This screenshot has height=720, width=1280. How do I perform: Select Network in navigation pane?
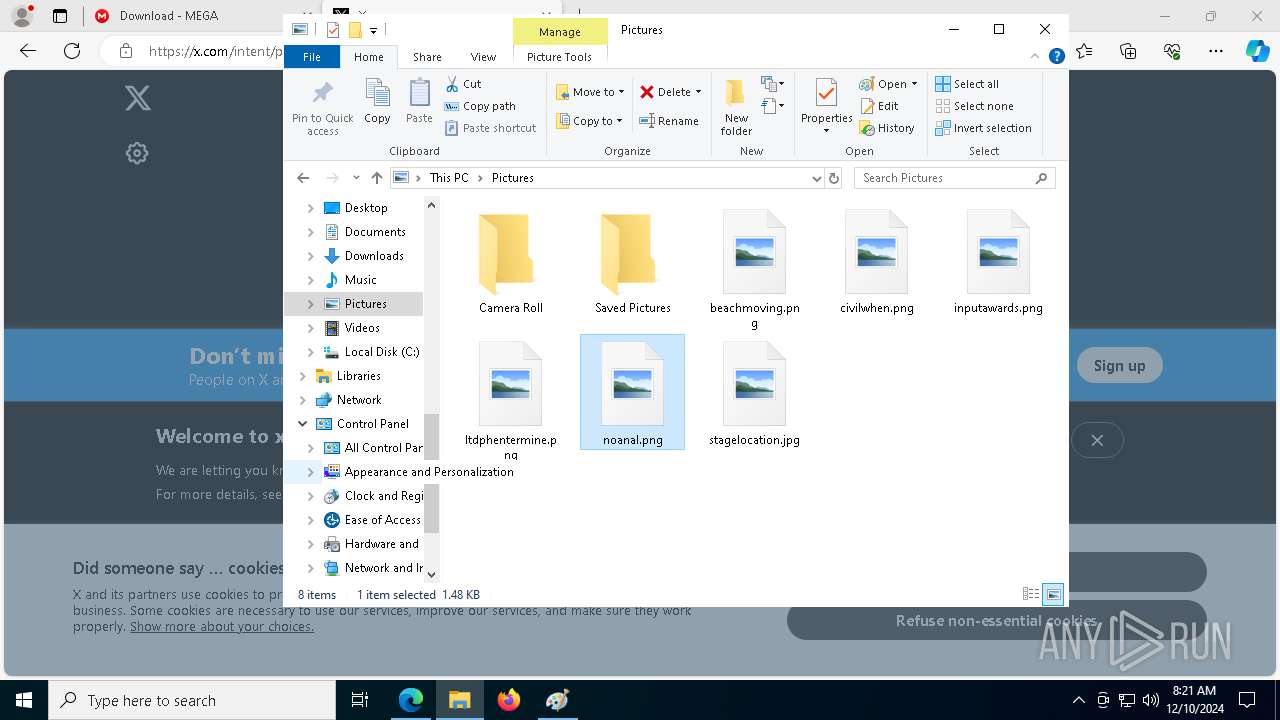pos(359,400)
